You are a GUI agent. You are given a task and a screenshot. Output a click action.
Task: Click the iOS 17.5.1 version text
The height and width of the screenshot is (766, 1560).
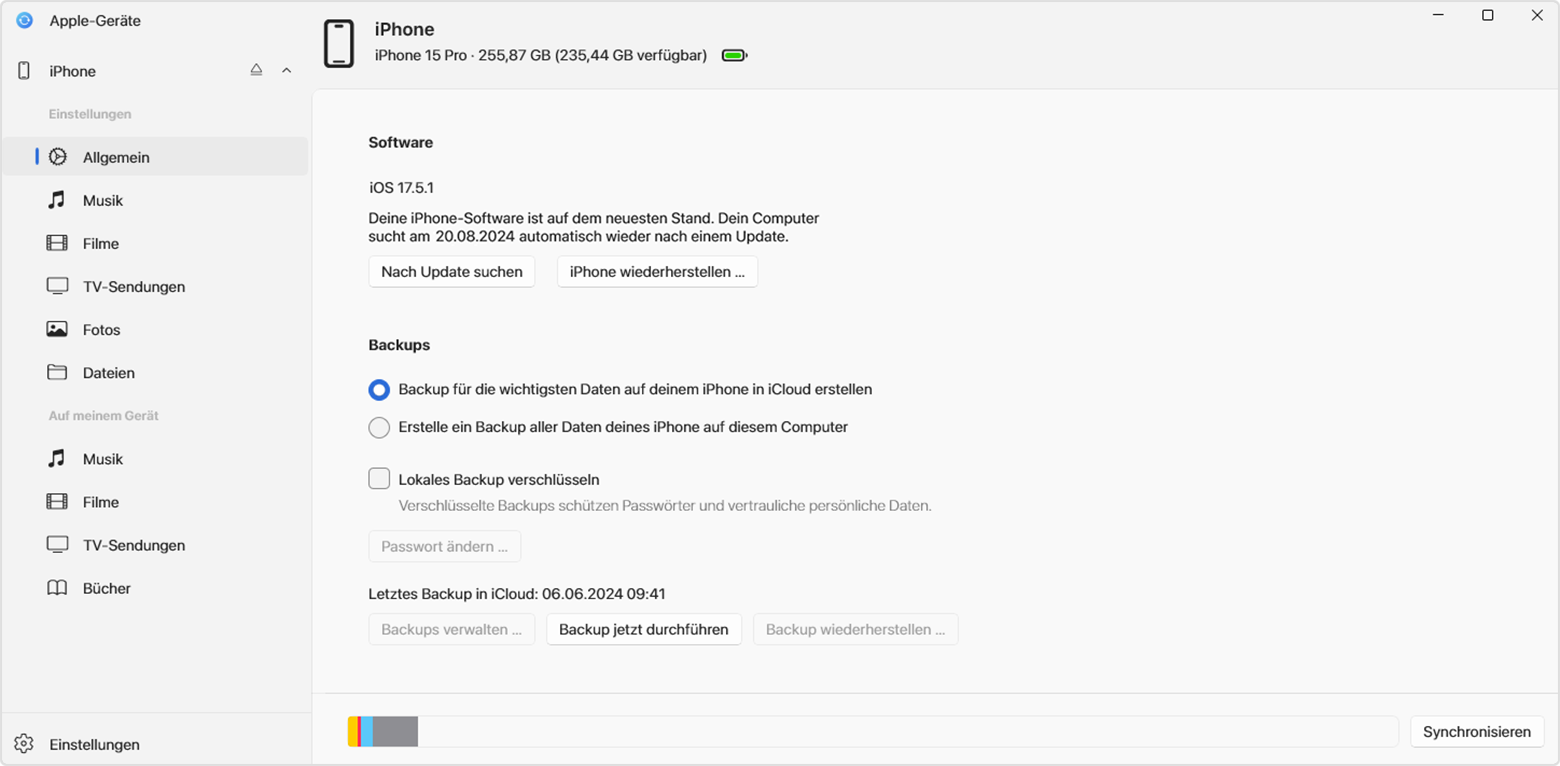tap(401, 187)
